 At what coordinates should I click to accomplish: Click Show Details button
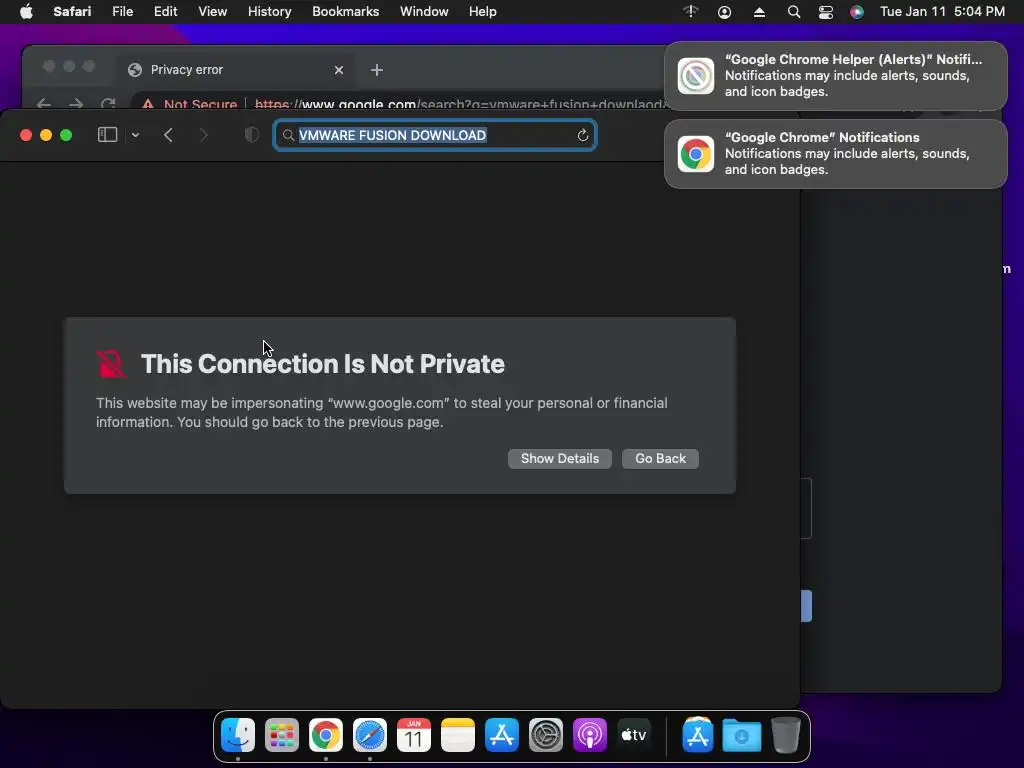560,458
